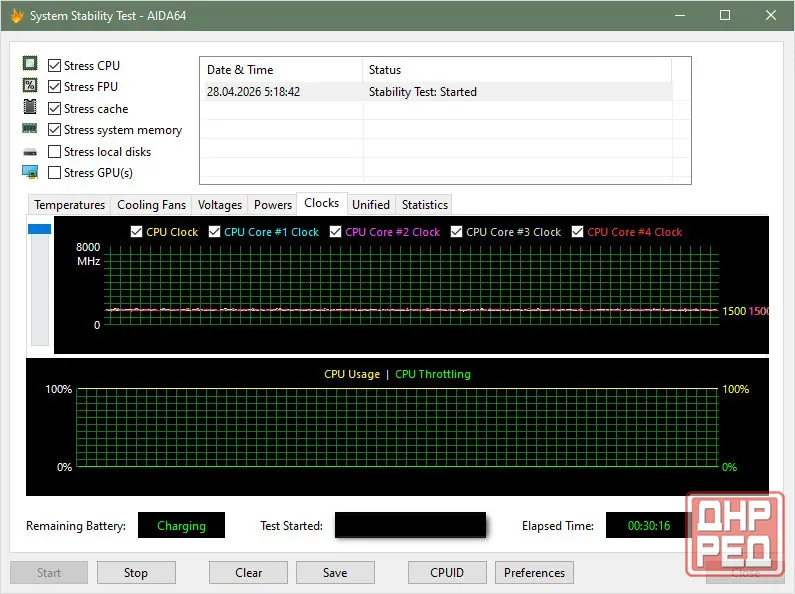Click the CPU chip icon beside Stress CPU
The height and width of the screenshot is (594, 795).
pos(30,63)
